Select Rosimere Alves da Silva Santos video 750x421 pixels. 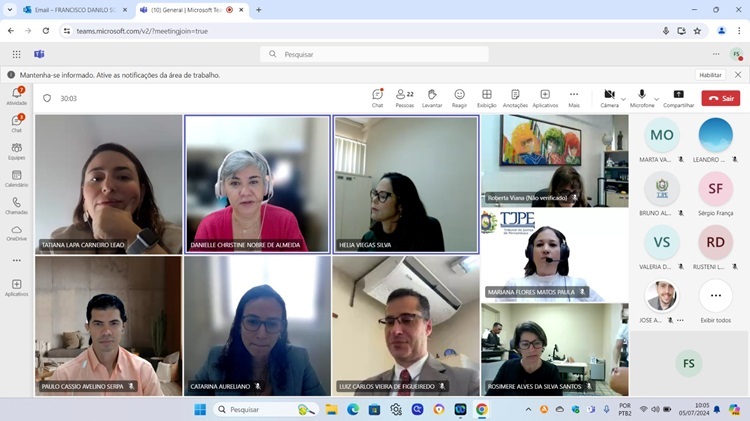(555, 350)
